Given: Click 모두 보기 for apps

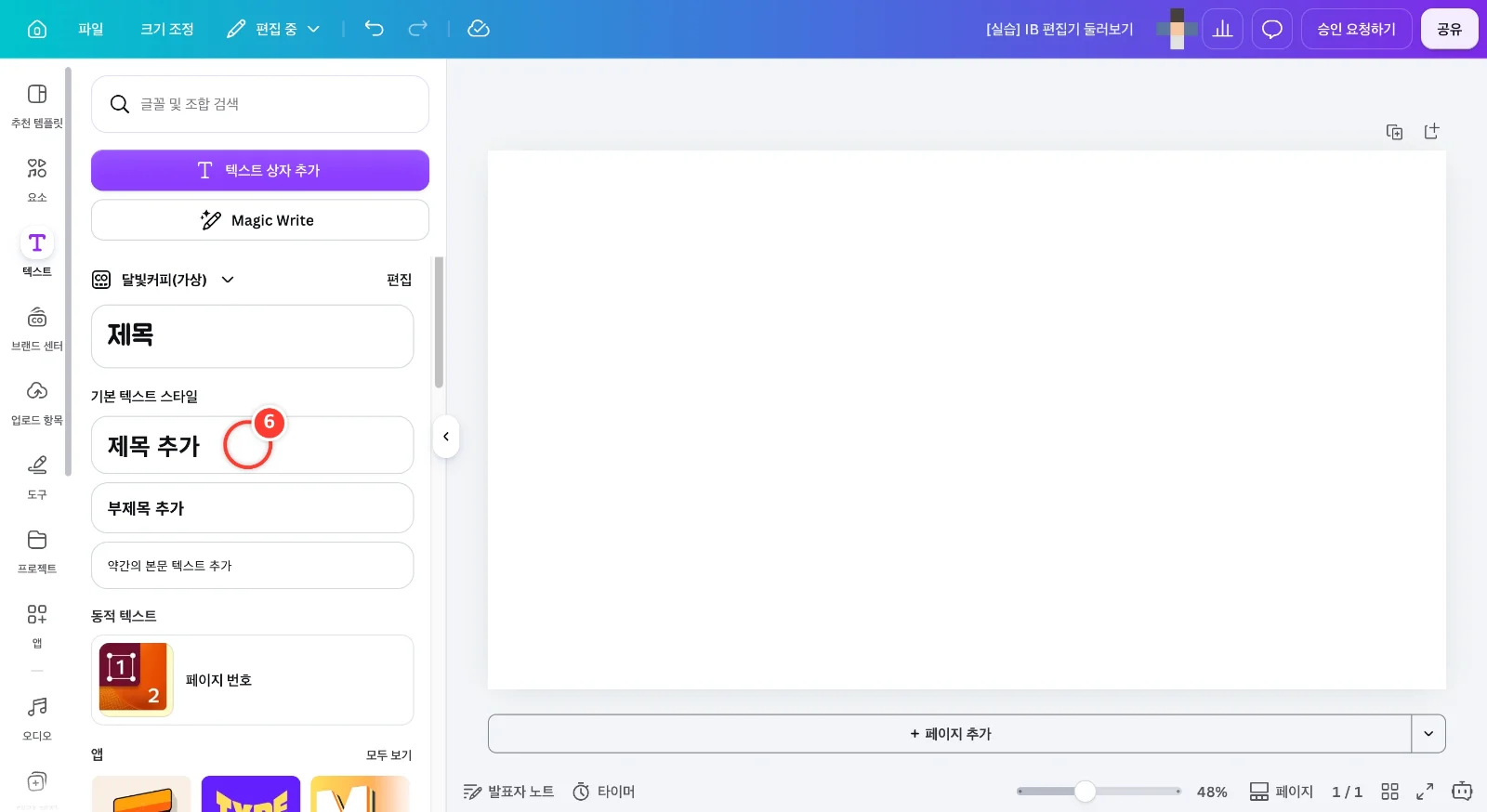Looking at the screenshot, I should (x=388, y=755).
